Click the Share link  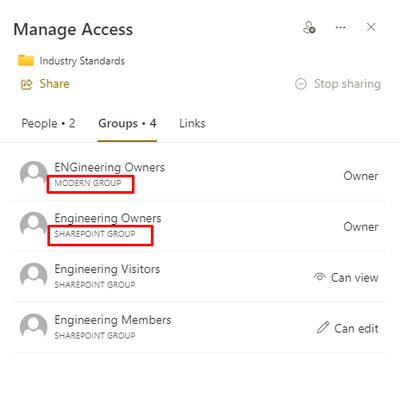tap(54, 84)
